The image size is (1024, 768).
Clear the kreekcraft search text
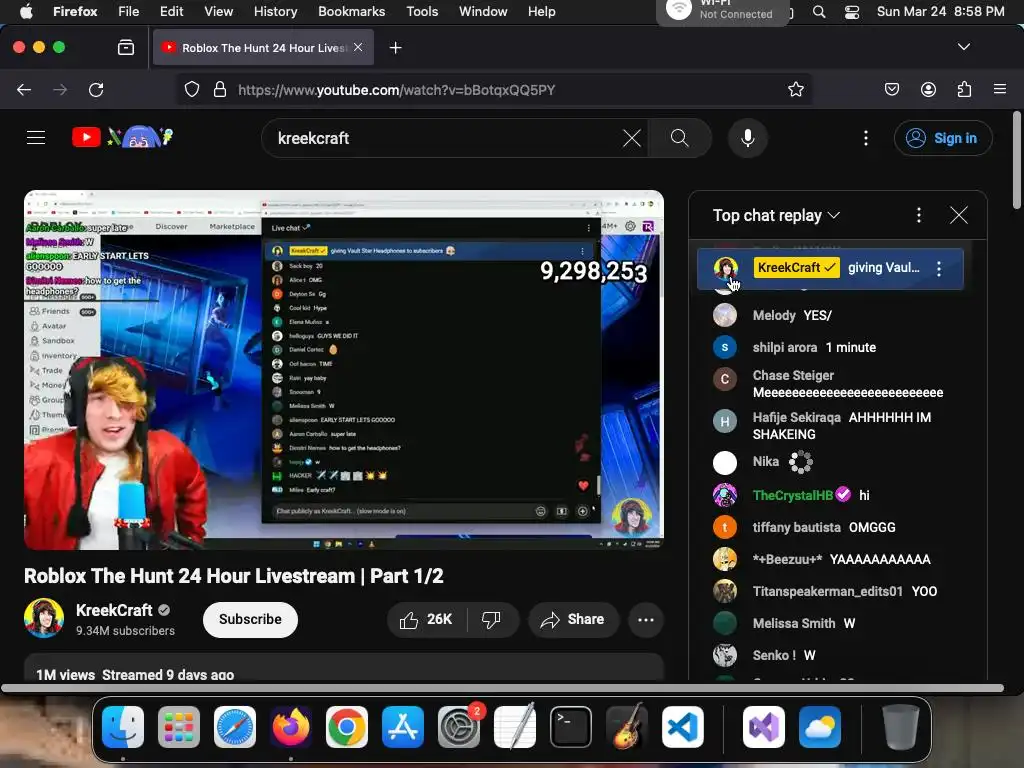click(x=632, y=138)
